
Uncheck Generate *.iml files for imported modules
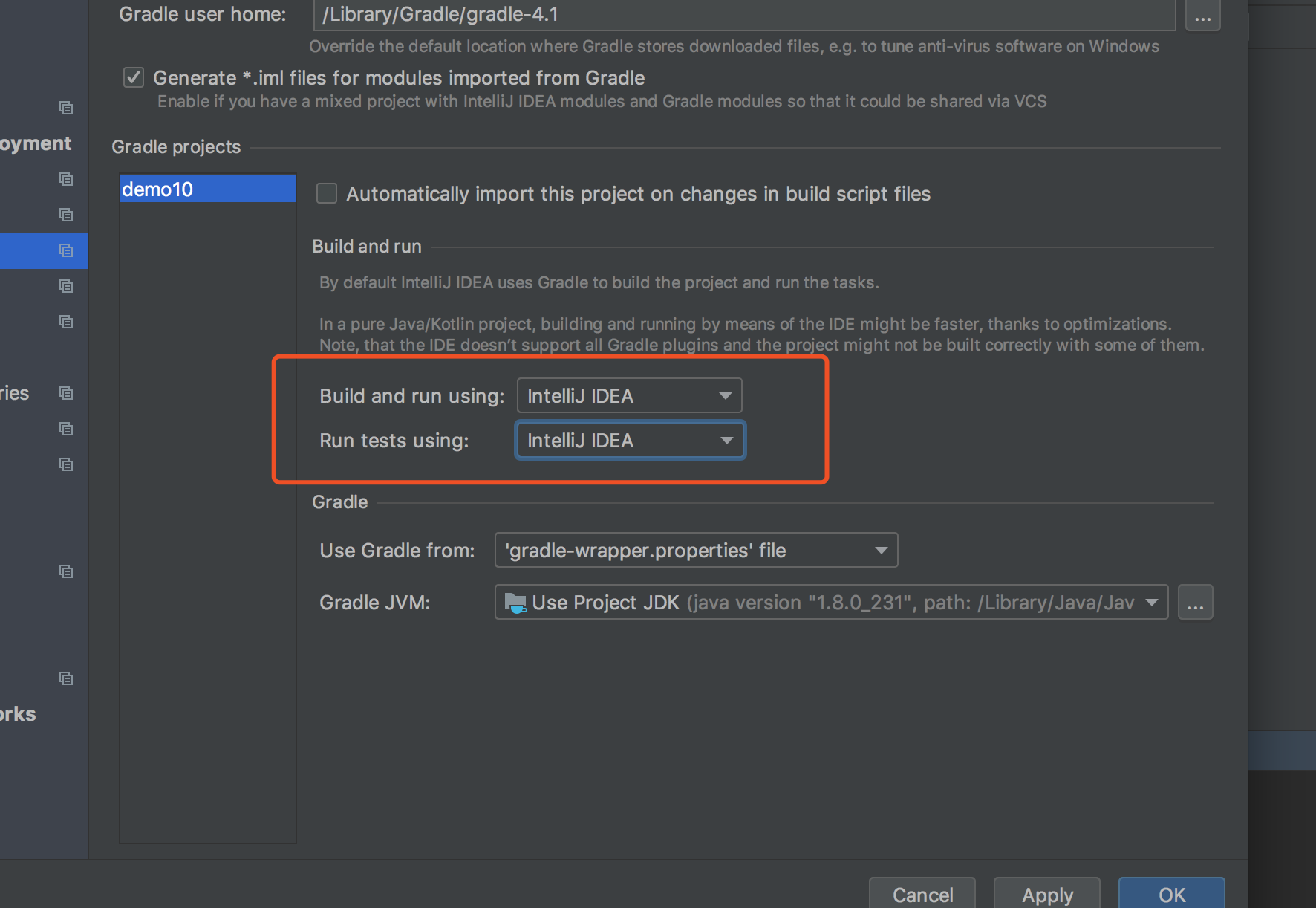click(x=133, y=77)
